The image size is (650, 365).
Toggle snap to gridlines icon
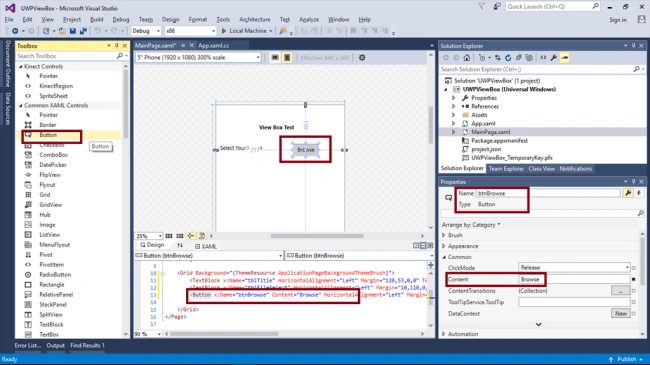pyautogui.click(x=179, y=236)
